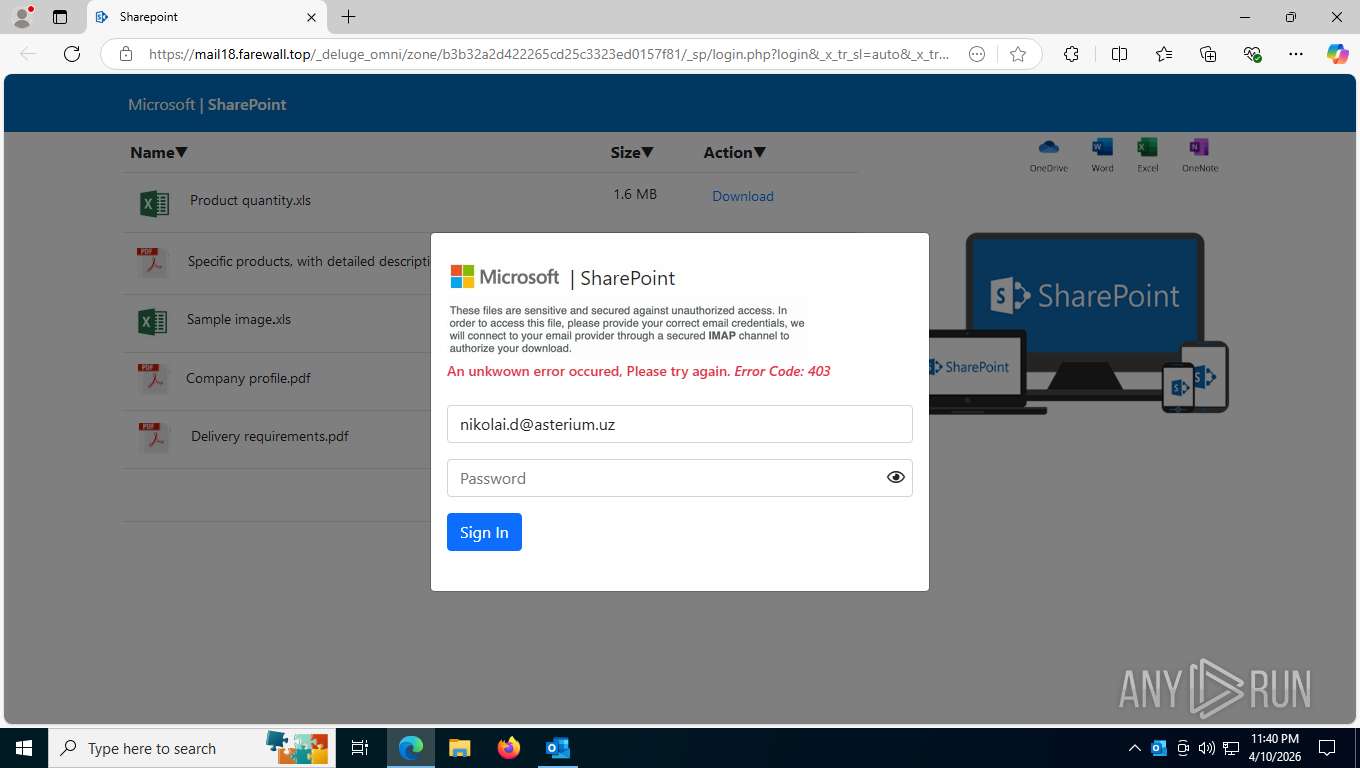Click the Sign In button
Screen dimensions: 1360x768
[x=484, y=532]
